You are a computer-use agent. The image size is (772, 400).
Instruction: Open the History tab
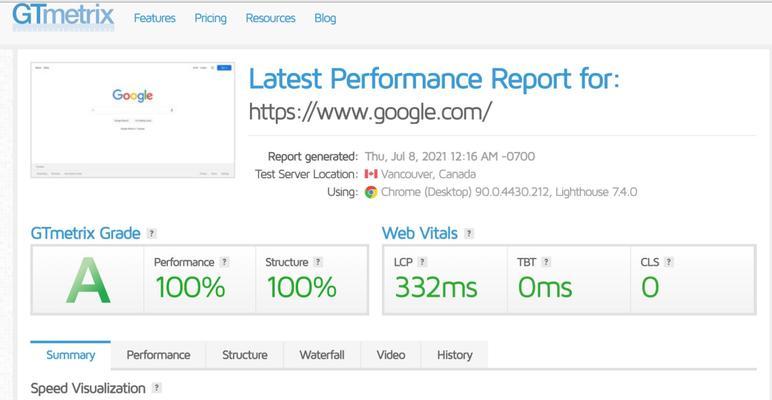coord(454,355)
